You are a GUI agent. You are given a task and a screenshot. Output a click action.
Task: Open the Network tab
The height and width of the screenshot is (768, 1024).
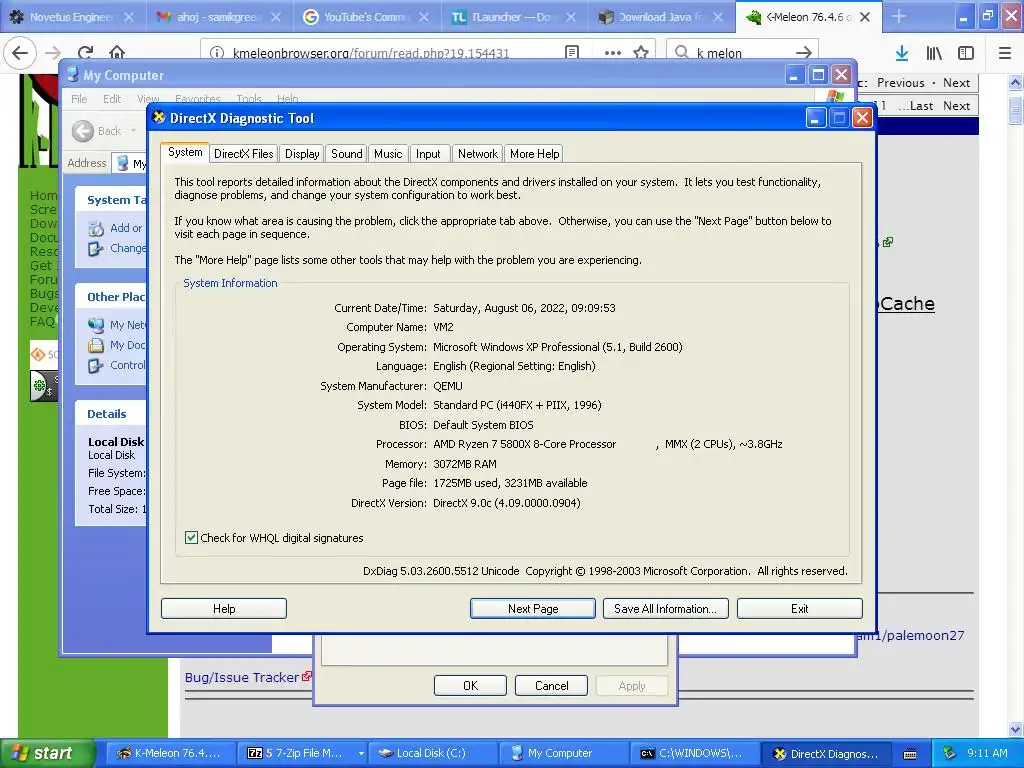tap(477, 153)
